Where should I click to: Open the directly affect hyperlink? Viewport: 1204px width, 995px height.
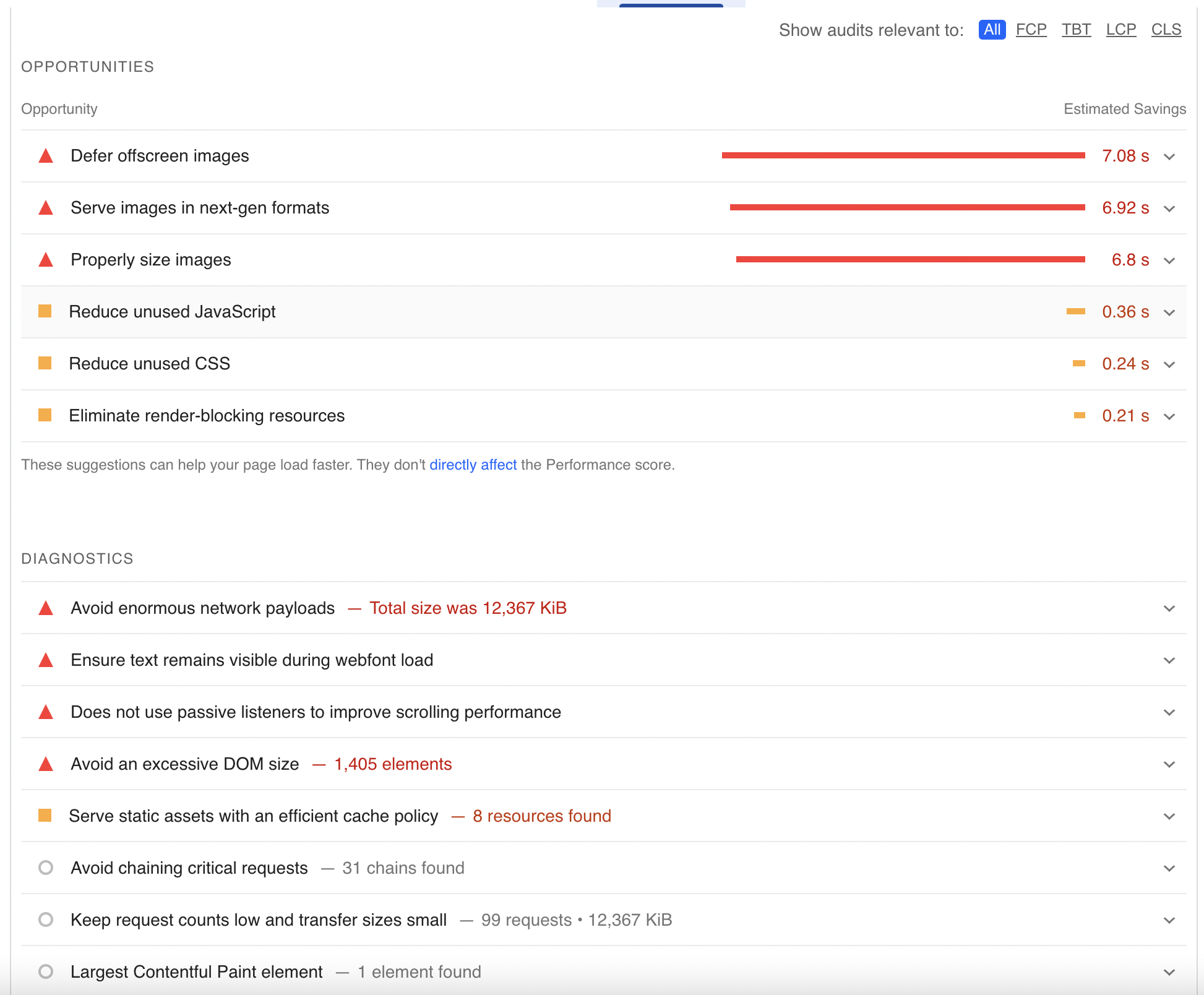click(x=473, y=464)
